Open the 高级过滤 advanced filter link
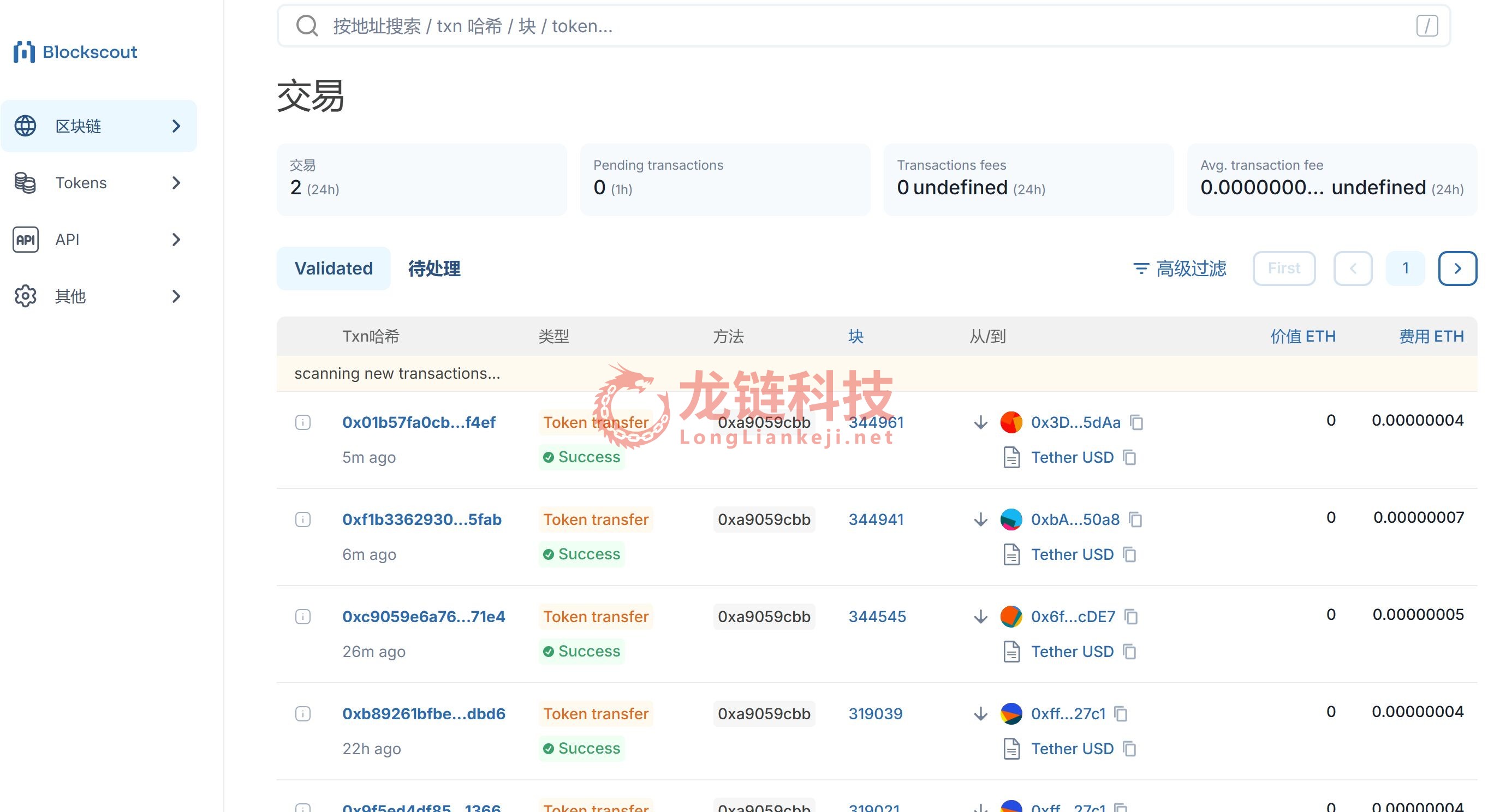This screenshot has height=812, width=1488. click(1180, 268)
